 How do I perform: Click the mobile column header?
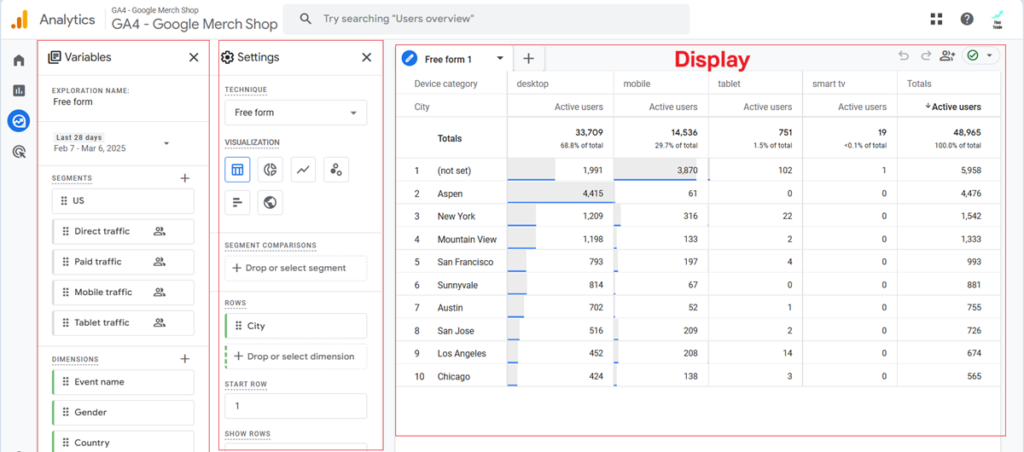tap(637, 84)
